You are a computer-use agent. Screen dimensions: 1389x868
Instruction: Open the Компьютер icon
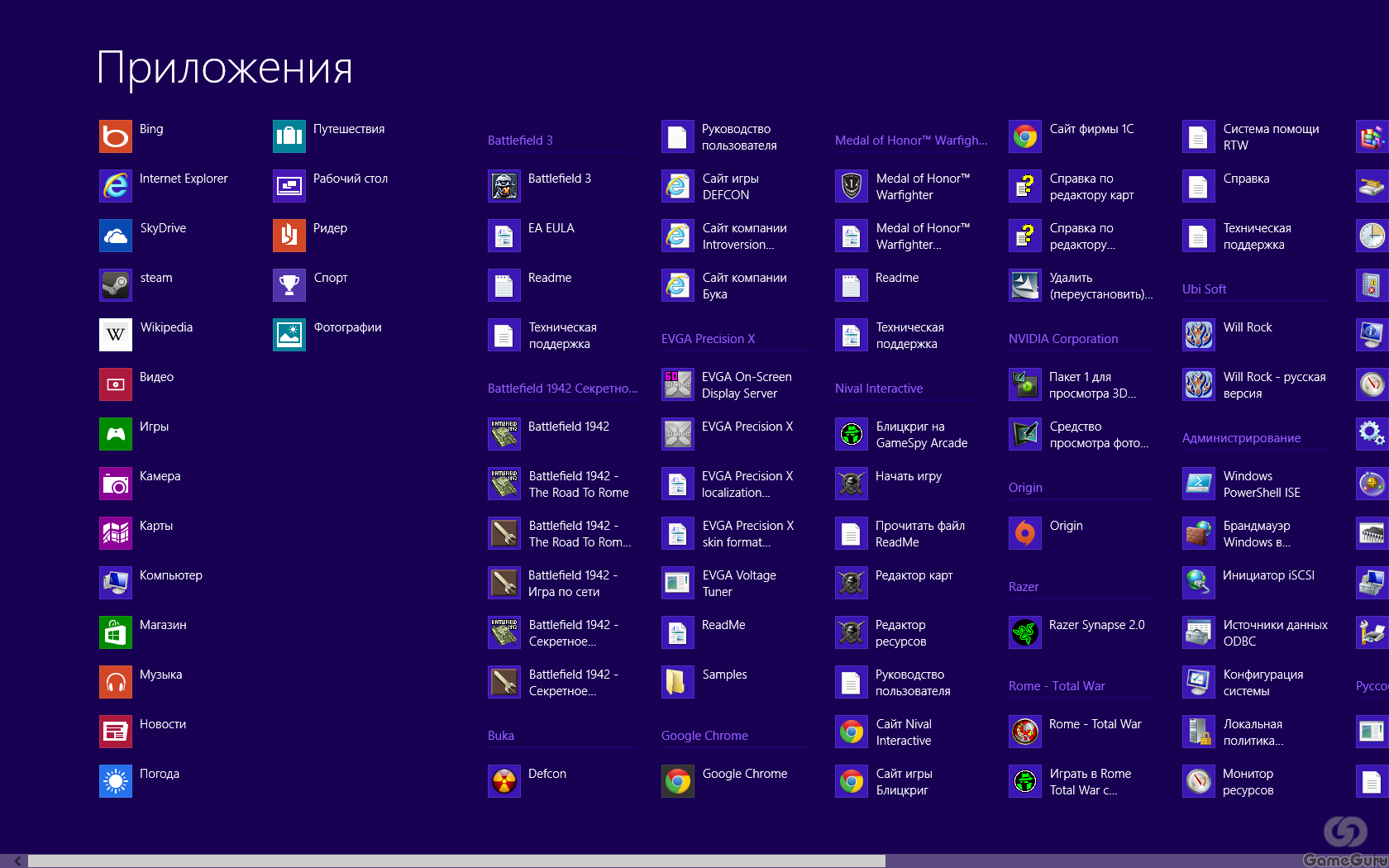[116, 583]
